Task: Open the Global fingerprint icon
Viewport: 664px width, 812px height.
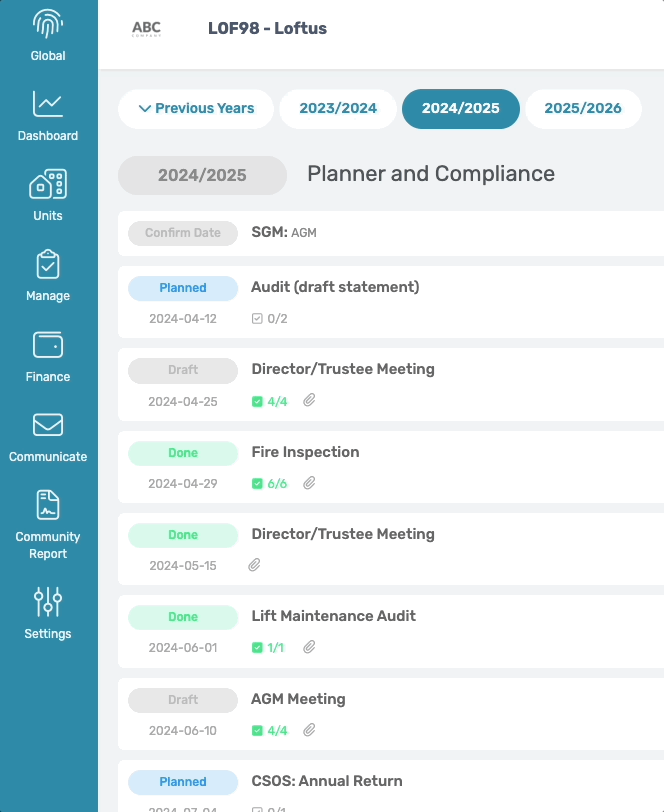Action: [48, 24]
